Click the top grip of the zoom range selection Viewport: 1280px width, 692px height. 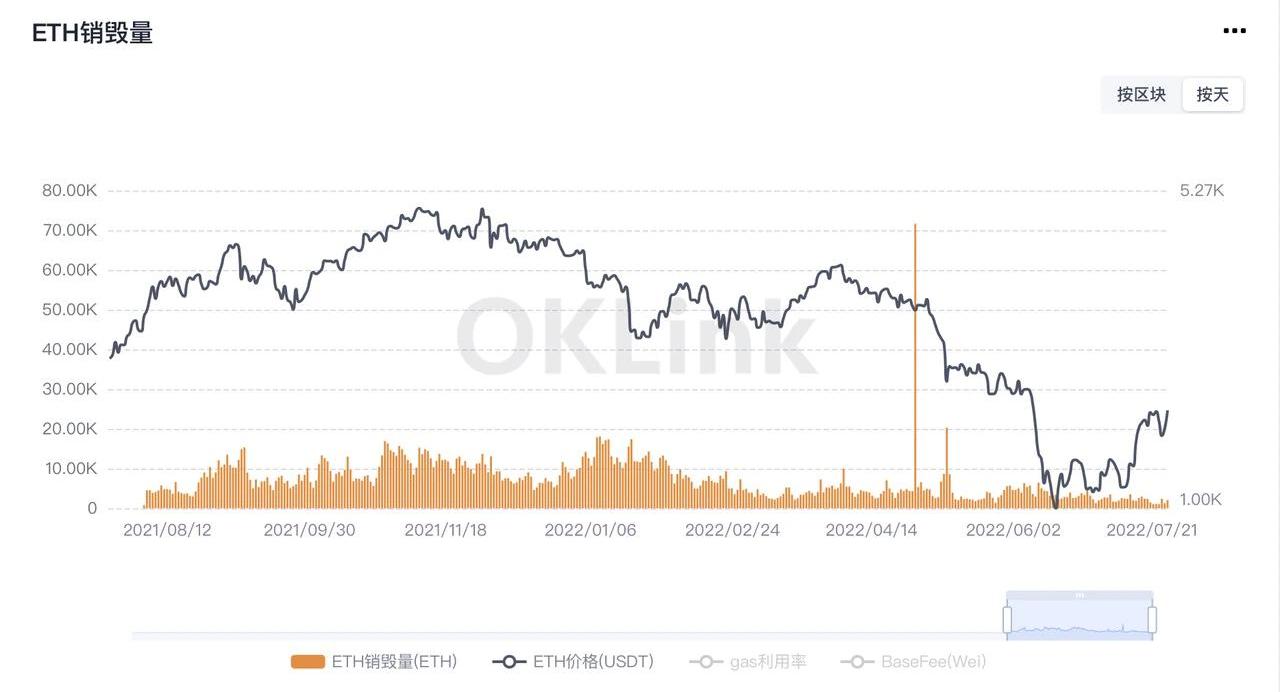[x=1080, y=595]
